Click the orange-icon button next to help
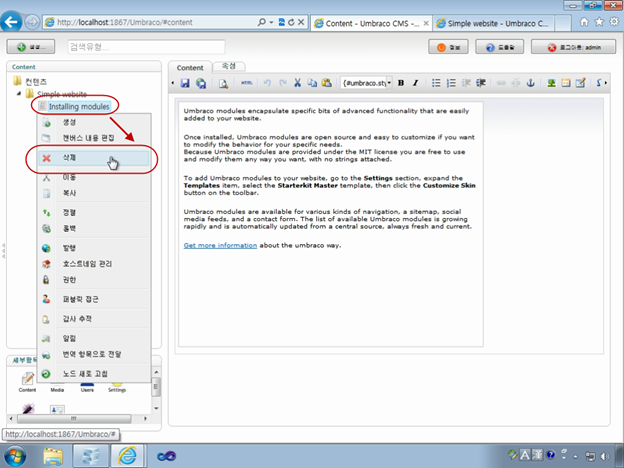Screen dimensions: 624x468 click(448, 47)
